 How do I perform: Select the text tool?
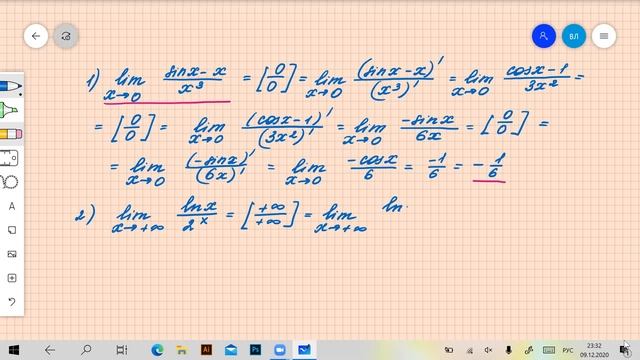pyautogui.click(x=12, y=206)
